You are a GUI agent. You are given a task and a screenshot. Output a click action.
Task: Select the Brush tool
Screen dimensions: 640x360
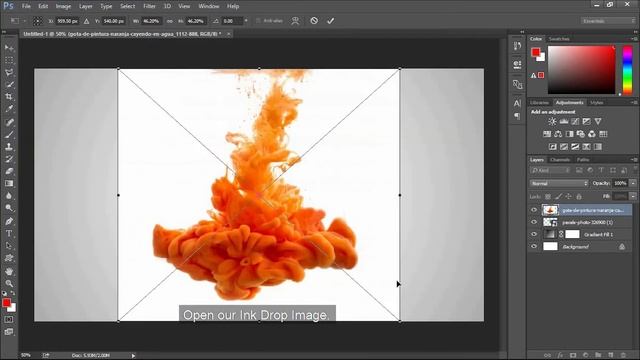click(9, 135)
